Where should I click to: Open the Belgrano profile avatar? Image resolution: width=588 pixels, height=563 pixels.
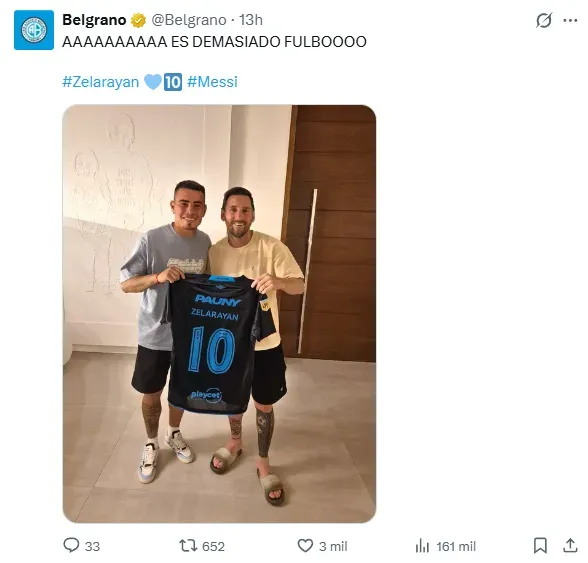click(34, 30)
